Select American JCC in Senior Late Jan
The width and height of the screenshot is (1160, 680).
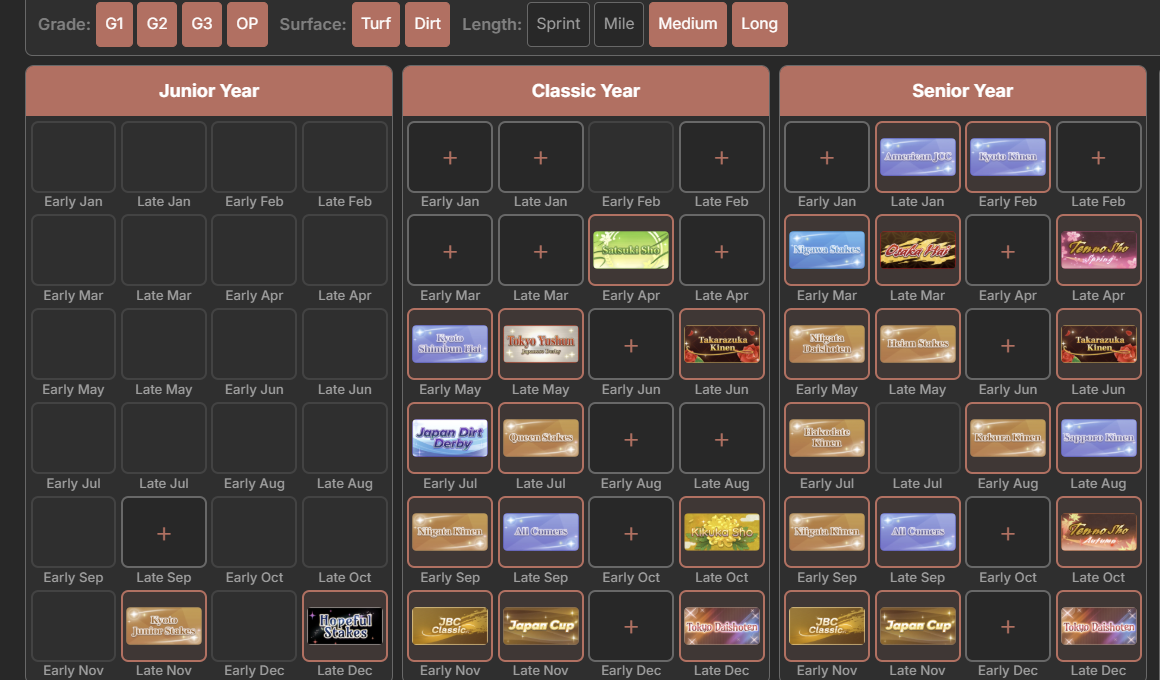(x=917, y=157)
